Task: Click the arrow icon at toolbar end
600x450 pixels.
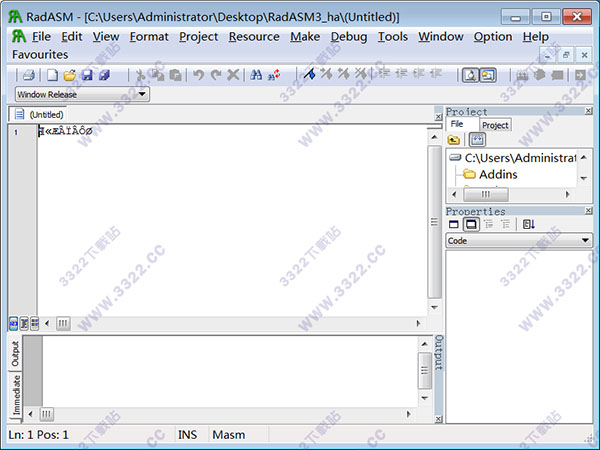Action: [x=580, y=75]
